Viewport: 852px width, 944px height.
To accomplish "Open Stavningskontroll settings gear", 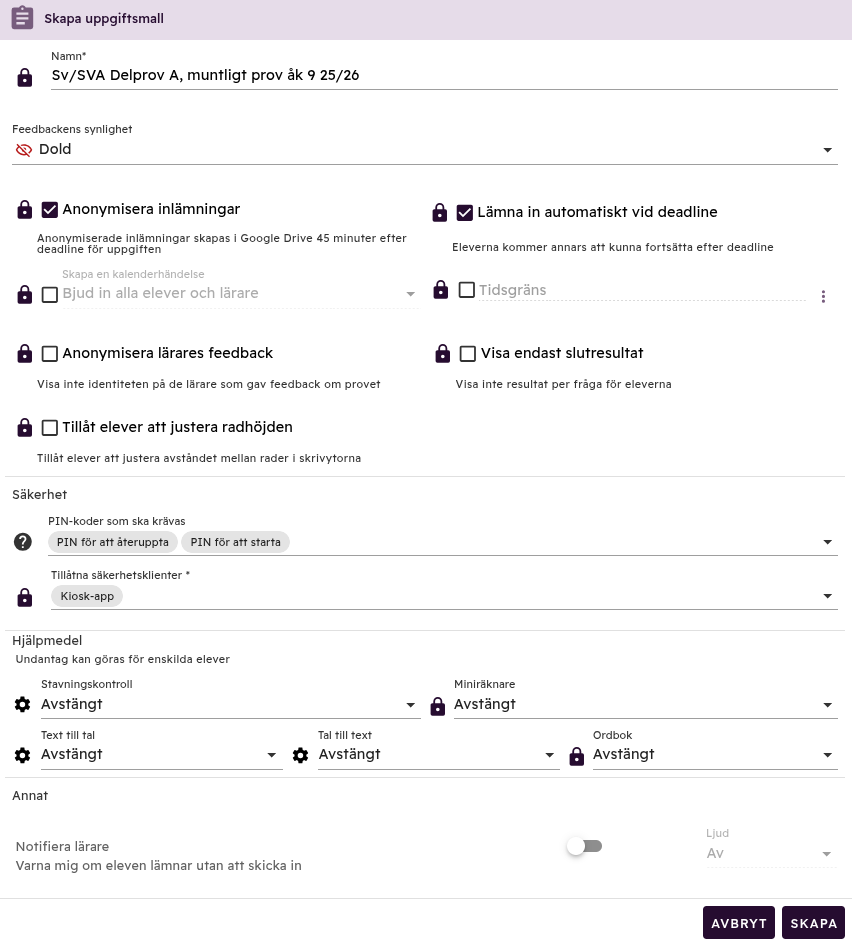I will click(x=23, y=705).
